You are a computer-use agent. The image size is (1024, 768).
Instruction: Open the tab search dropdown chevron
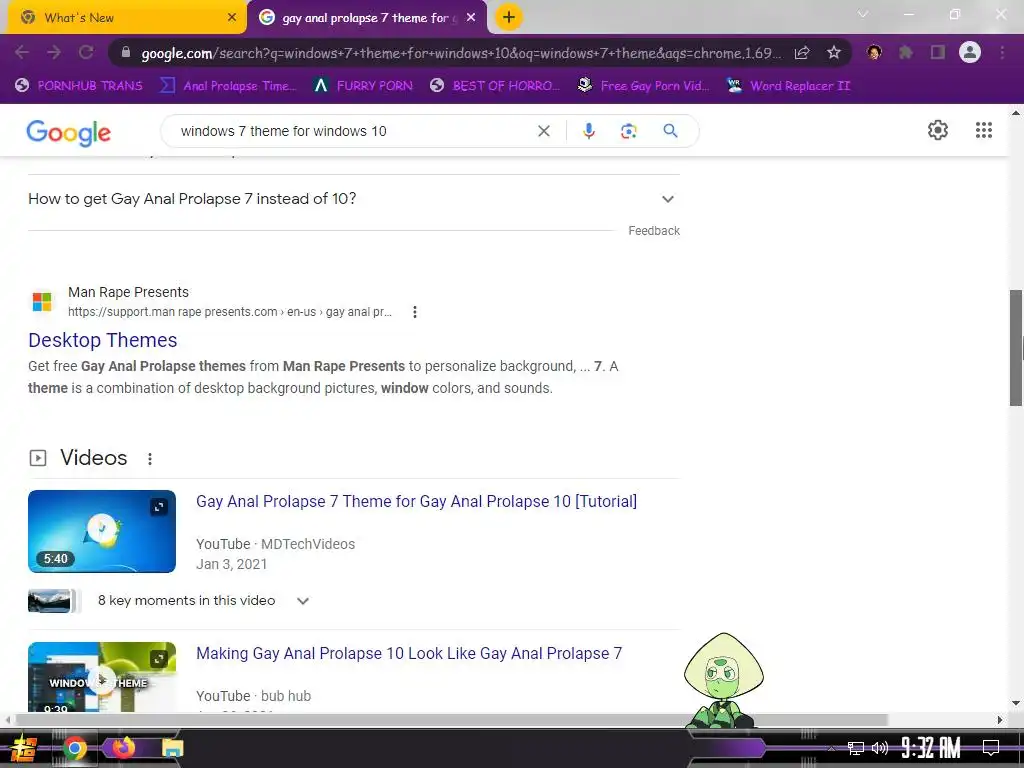(x=863, y=14)
